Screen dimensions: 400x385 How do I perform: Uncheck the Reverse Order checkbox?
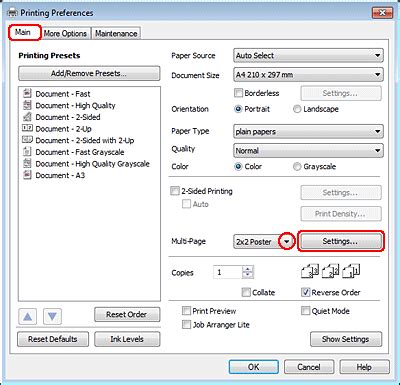click(x=306, y=292)
